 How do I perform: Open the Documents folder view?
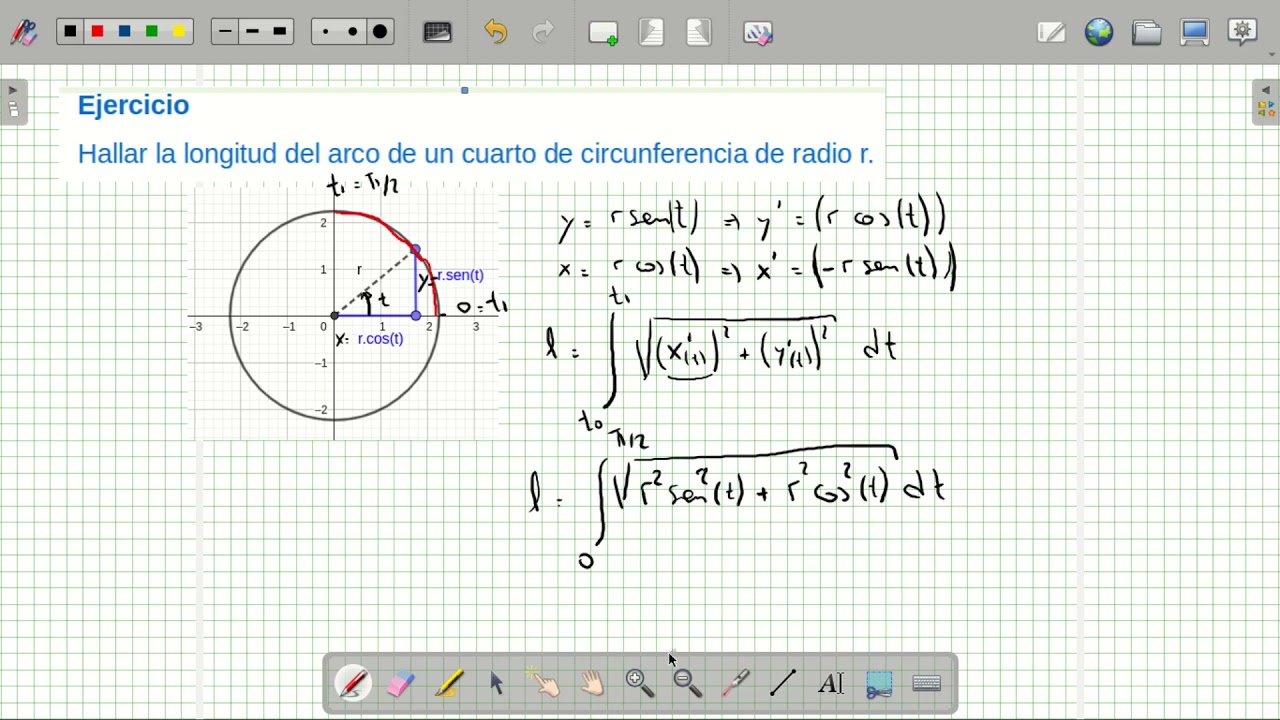[1147, 33]
